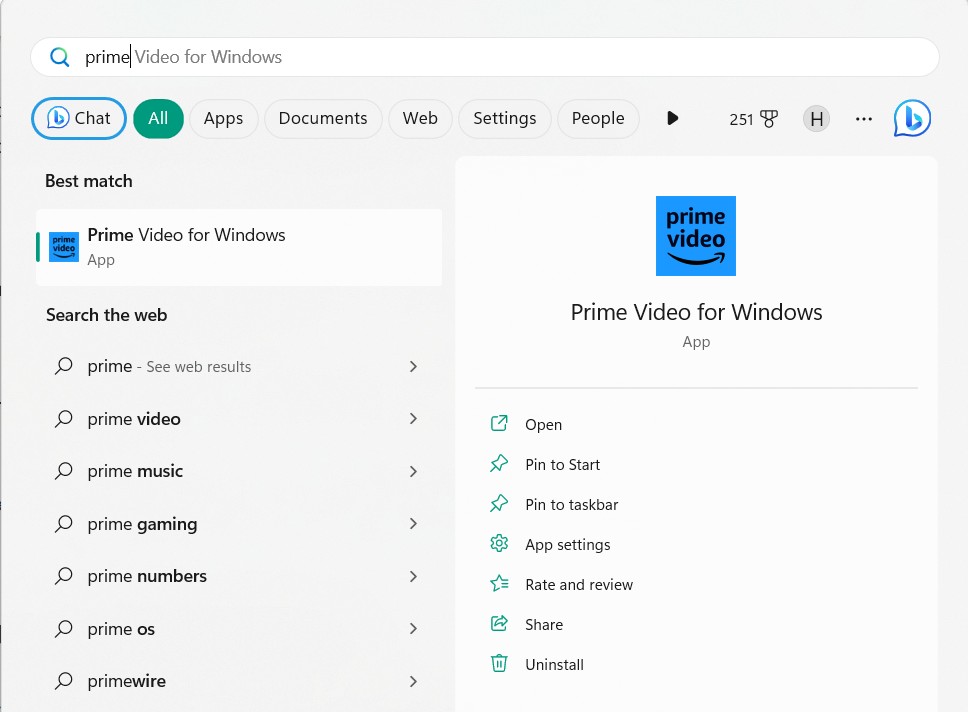This screenshot has width=968, height=712.
Task: Open the Microsoft Rewards trophy icon
Action: [768, 119]
